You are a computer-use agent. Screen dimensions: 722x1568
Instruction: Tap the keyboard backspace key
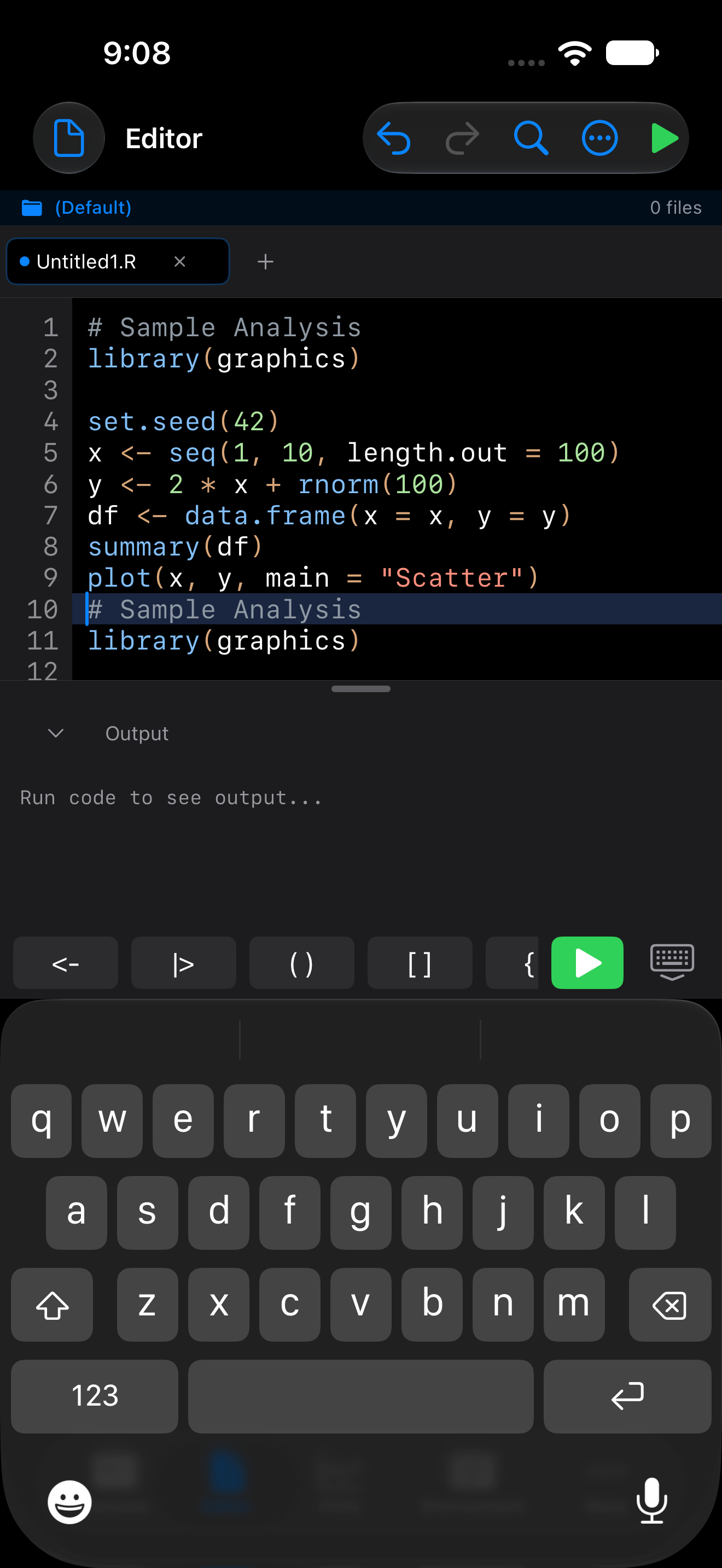tap(669, 1304)
